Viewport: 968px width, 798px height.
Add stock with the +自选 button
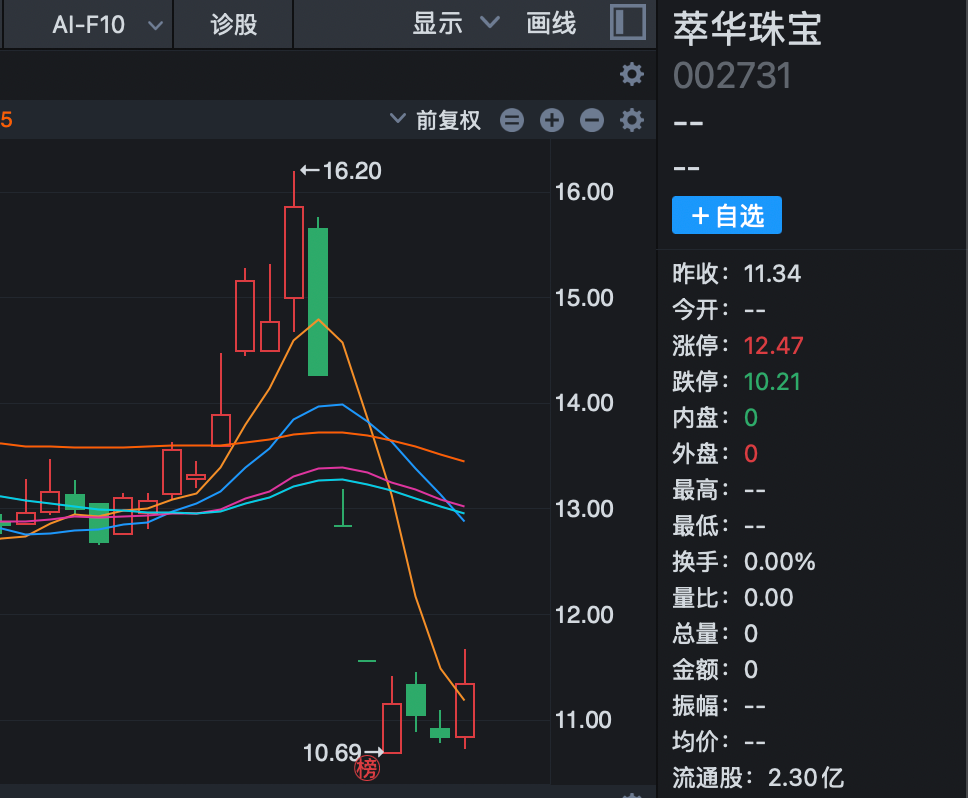click(727, 215)
